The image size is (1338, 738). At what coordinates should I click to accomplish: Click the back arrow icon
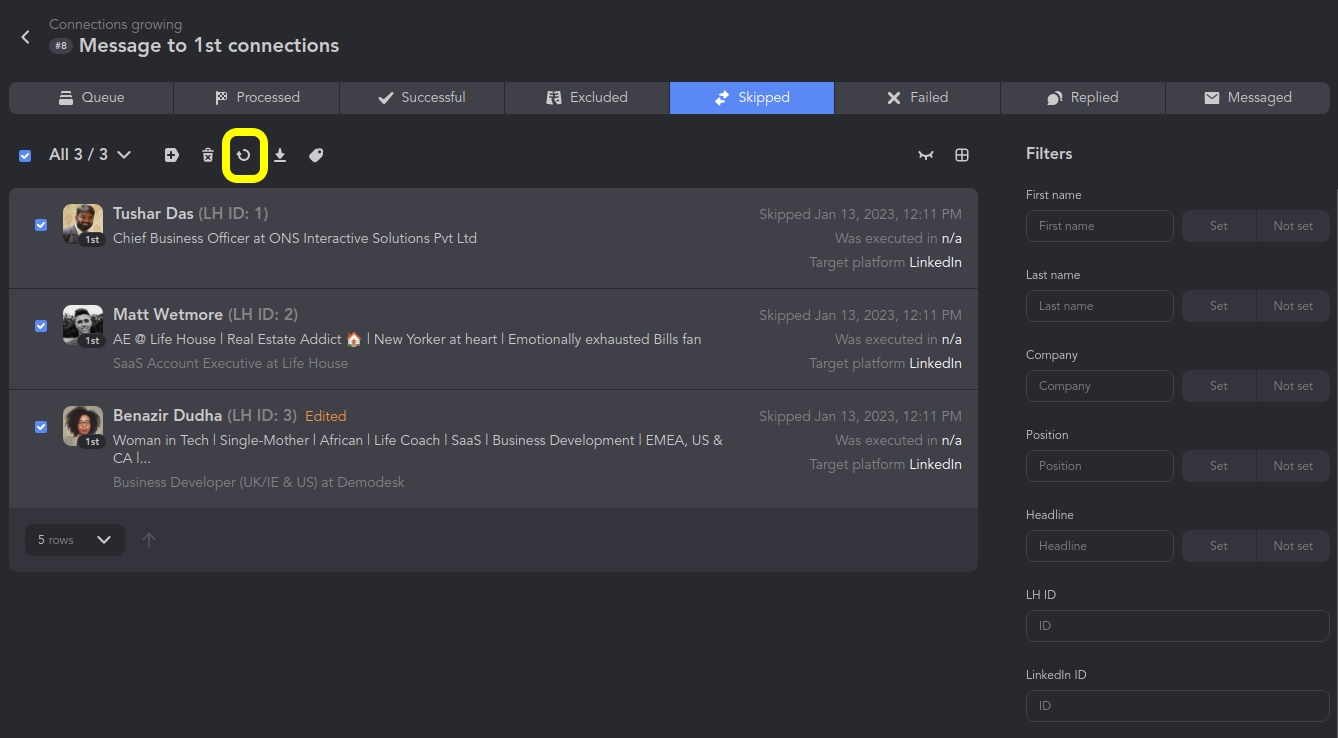click(x=26, y=37)
